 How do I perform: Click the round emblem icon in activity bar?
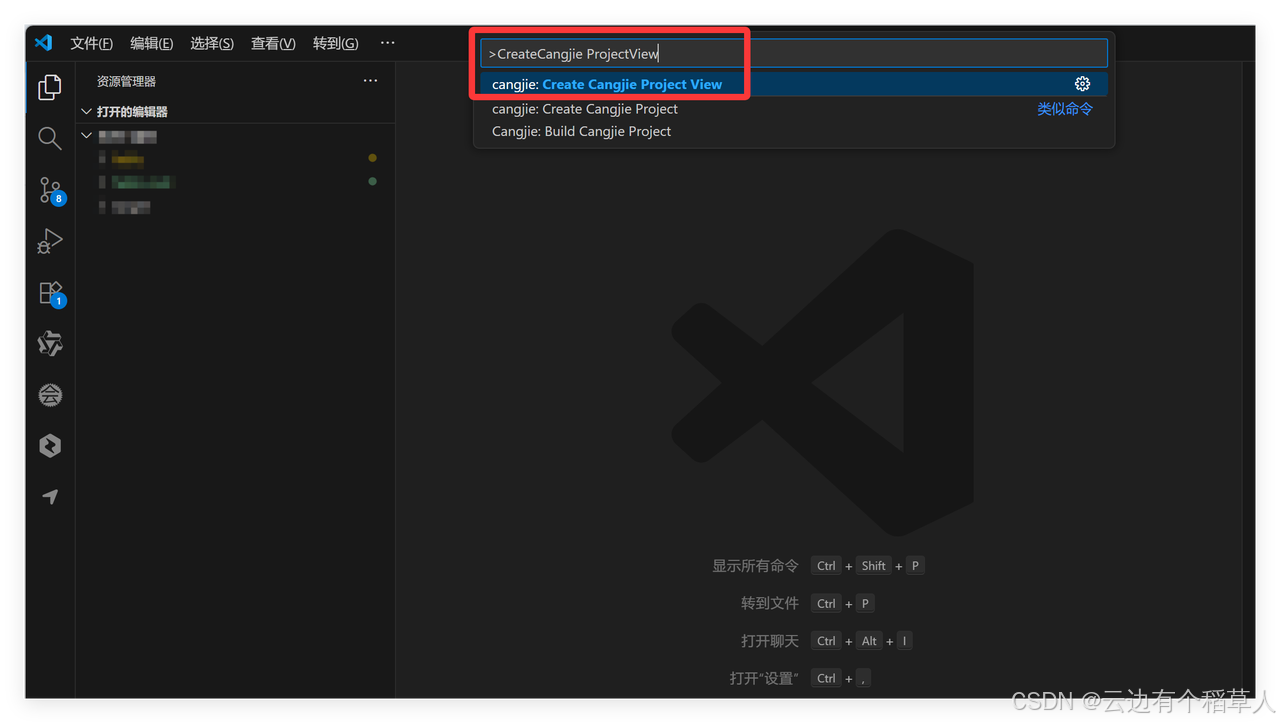50,395
